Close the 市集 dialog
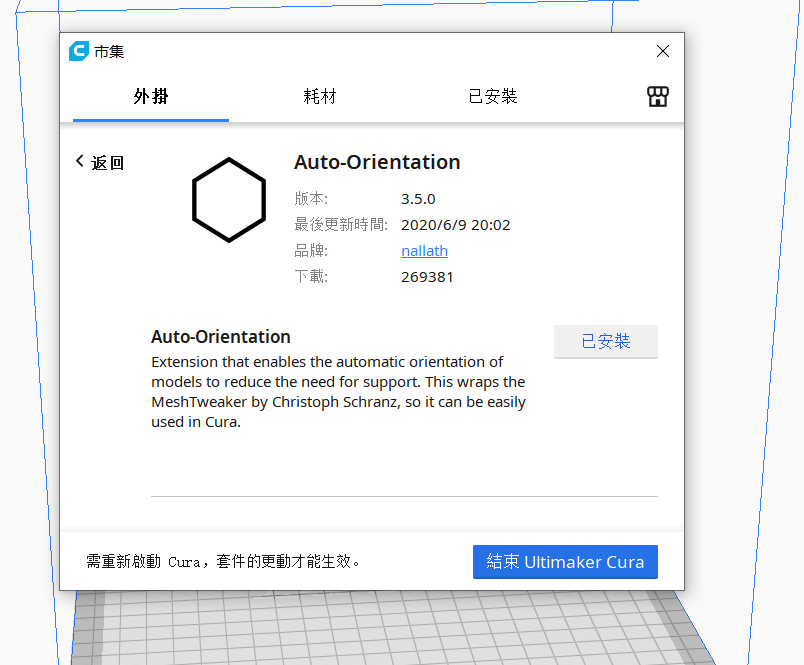Screen dimensions: 804x665 (662, 51)
